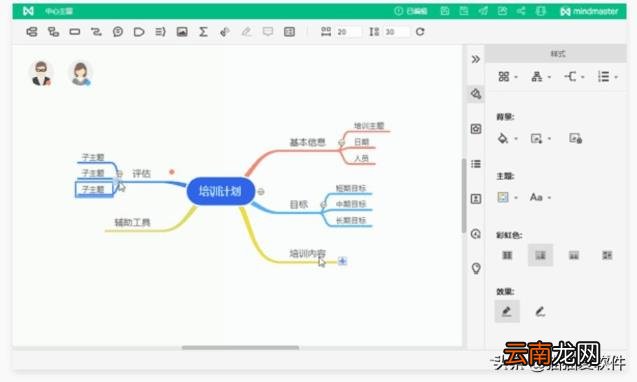Open the lightbulb ideas sidebar panel
This screenshot has width=637, height=382.
click(x=476, y=268)
